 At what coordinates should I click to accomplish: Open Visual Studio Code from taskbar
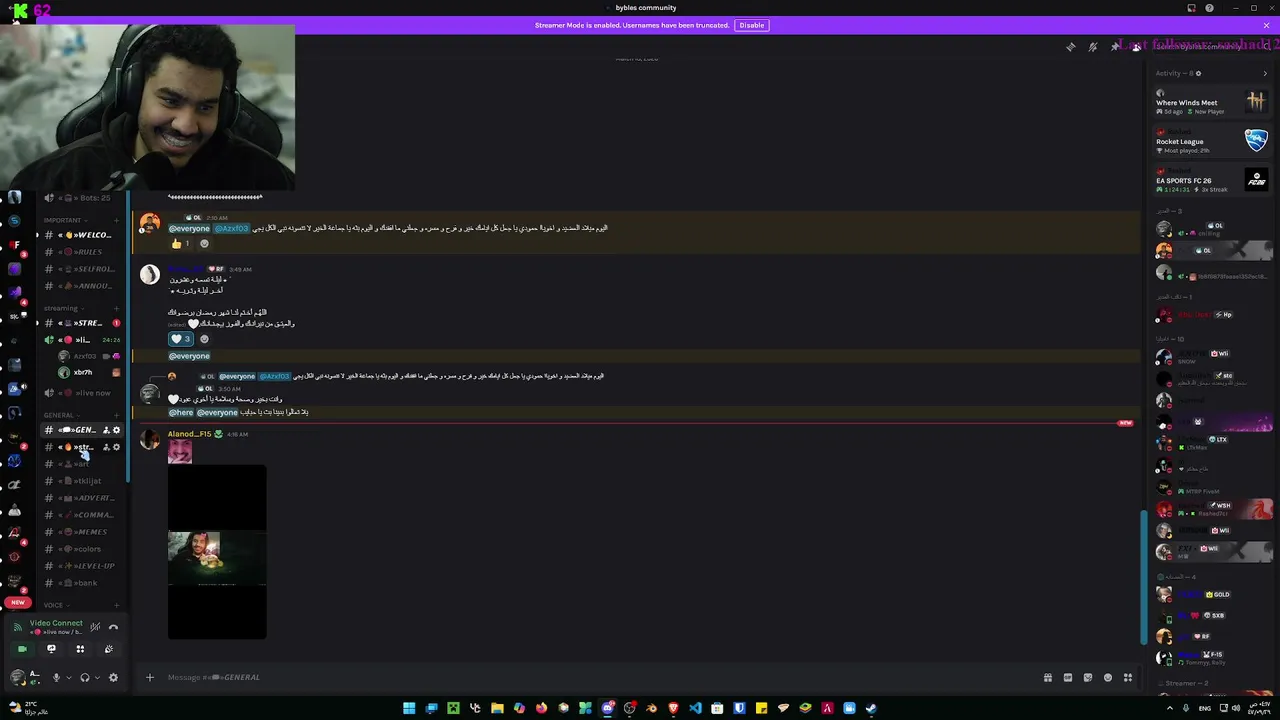point(695,708)
